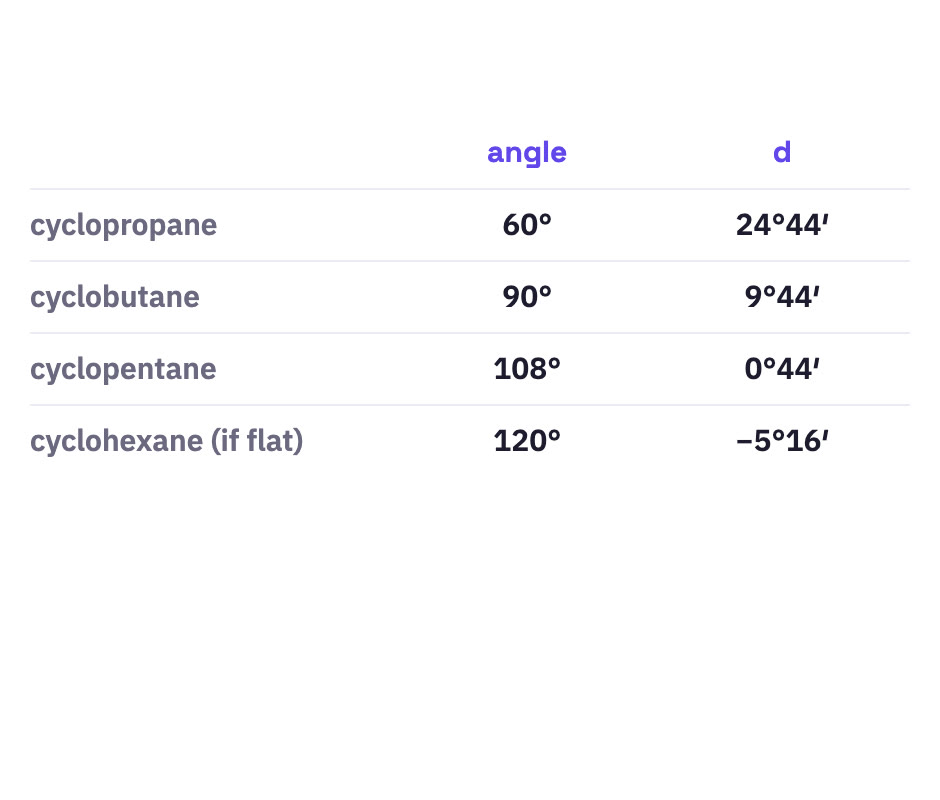This screenshot has height=800, width=940.
Task: Click the divider line below the header row
Action: point(470,189)
